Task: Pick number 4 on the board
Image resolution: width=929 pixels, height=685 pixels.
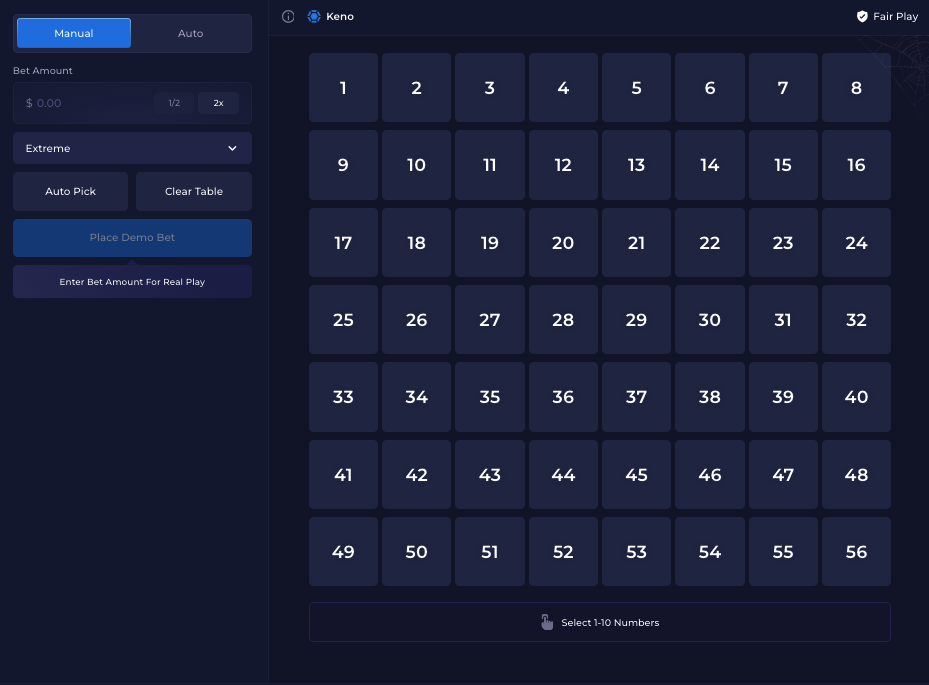Action: click(563, 88)
